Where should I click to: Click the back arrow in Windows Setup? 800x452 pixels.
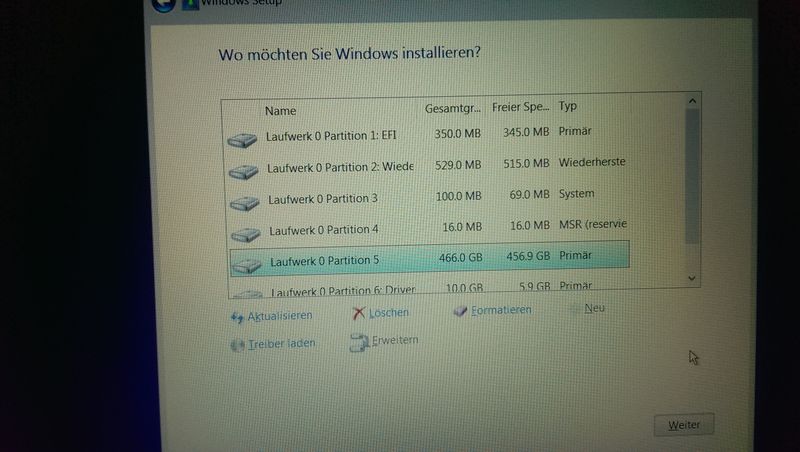(164, 4)
